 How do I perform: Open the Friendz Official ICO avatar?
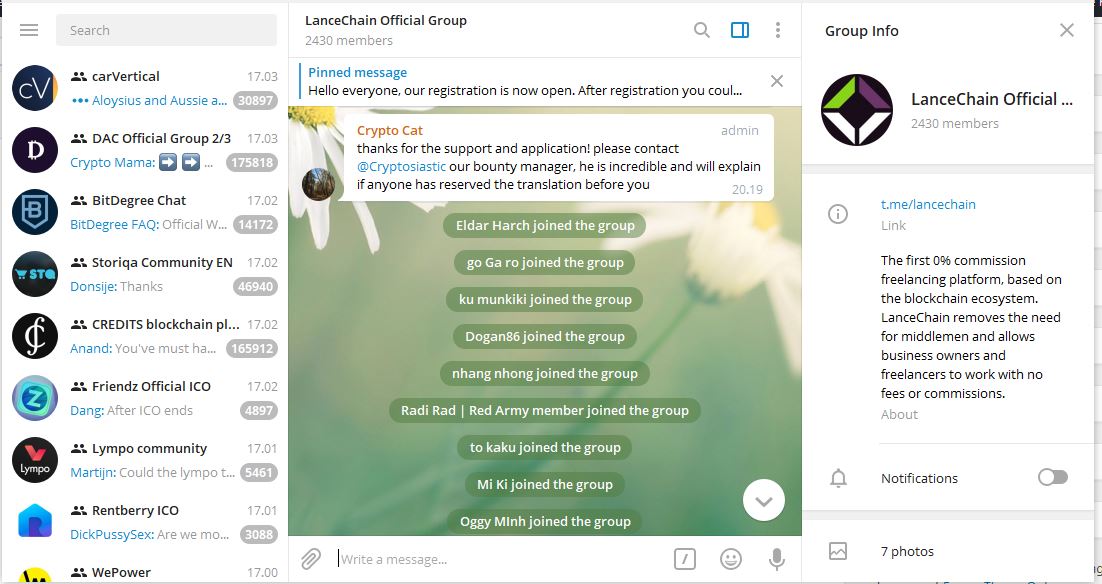click(35, 398)
